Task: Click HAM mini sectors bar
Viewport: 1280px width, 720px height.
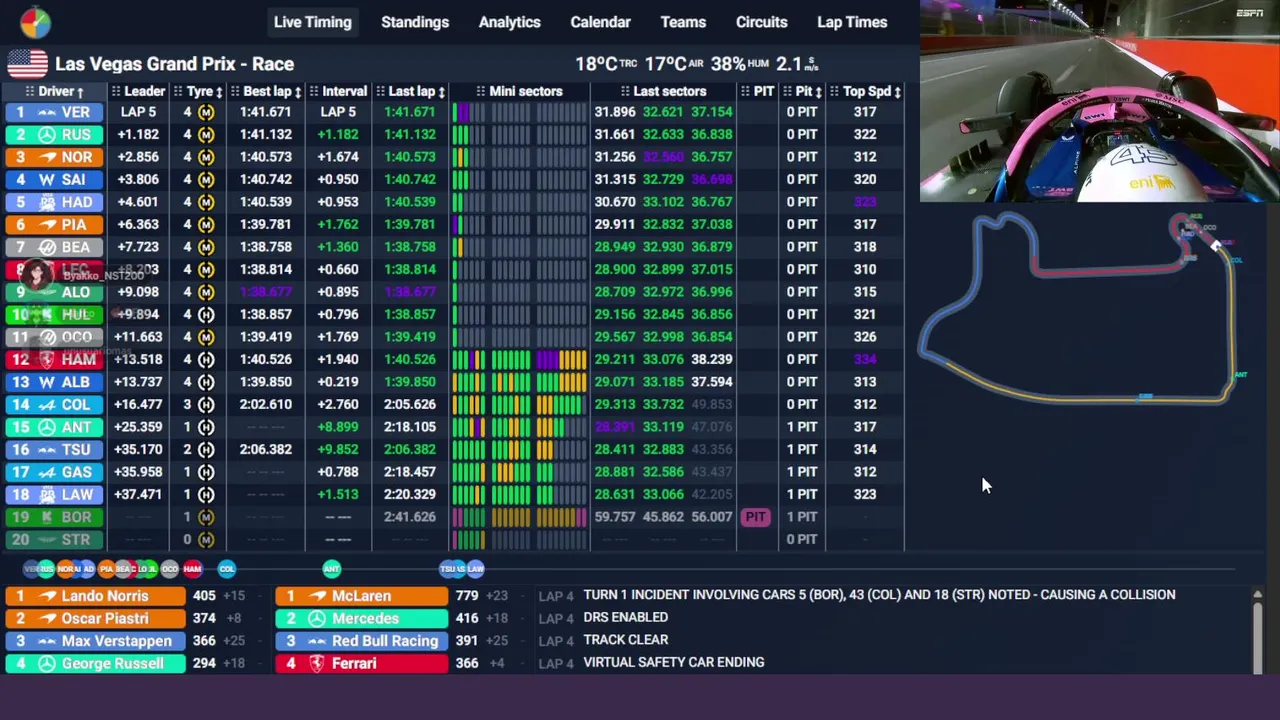Action: 519,359
